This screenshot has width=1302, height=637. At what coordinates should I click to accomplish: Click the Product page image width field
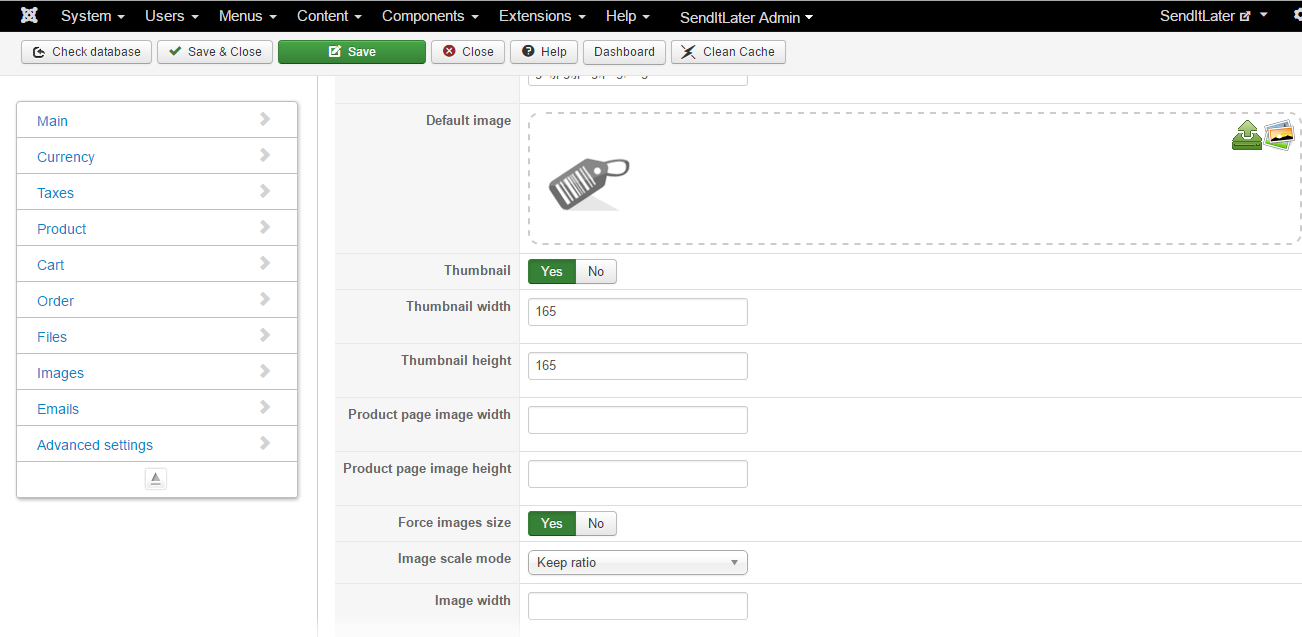638,420
